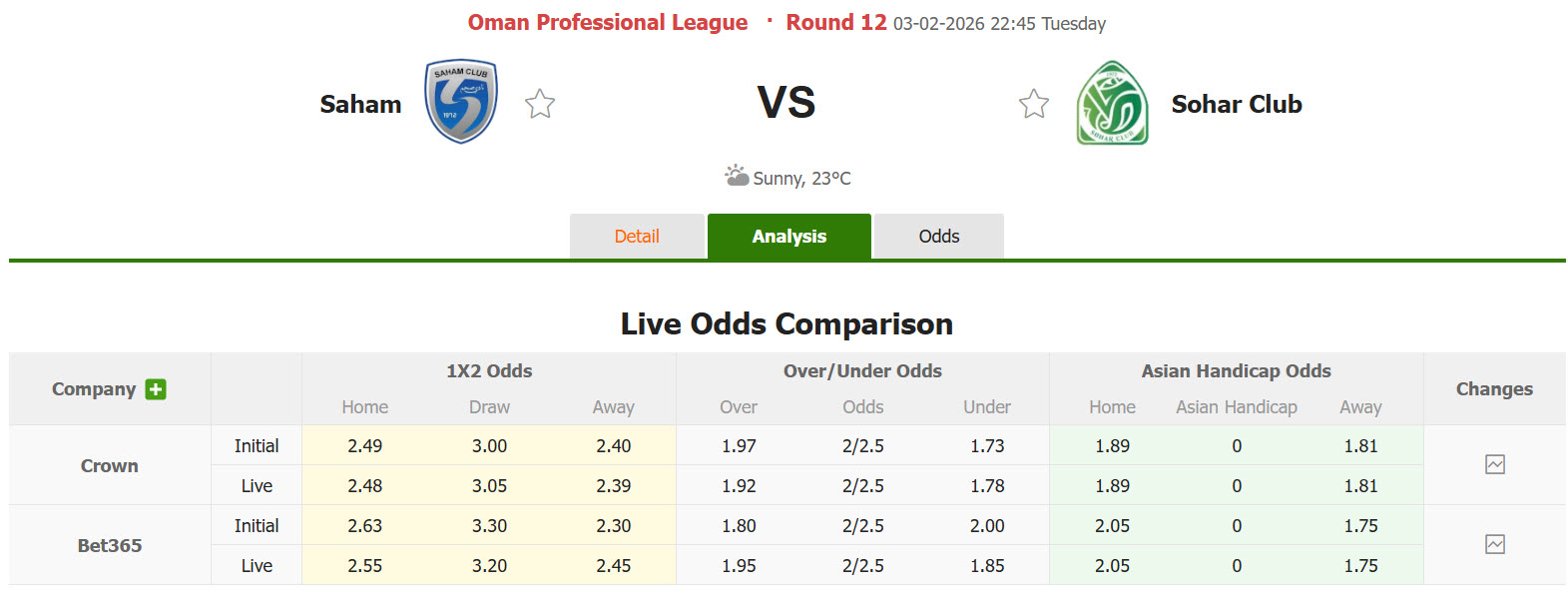Viewport: 1568px width, 603px height.
Task: Open odds changes chart for Bet365
Action: (1494, 544)
